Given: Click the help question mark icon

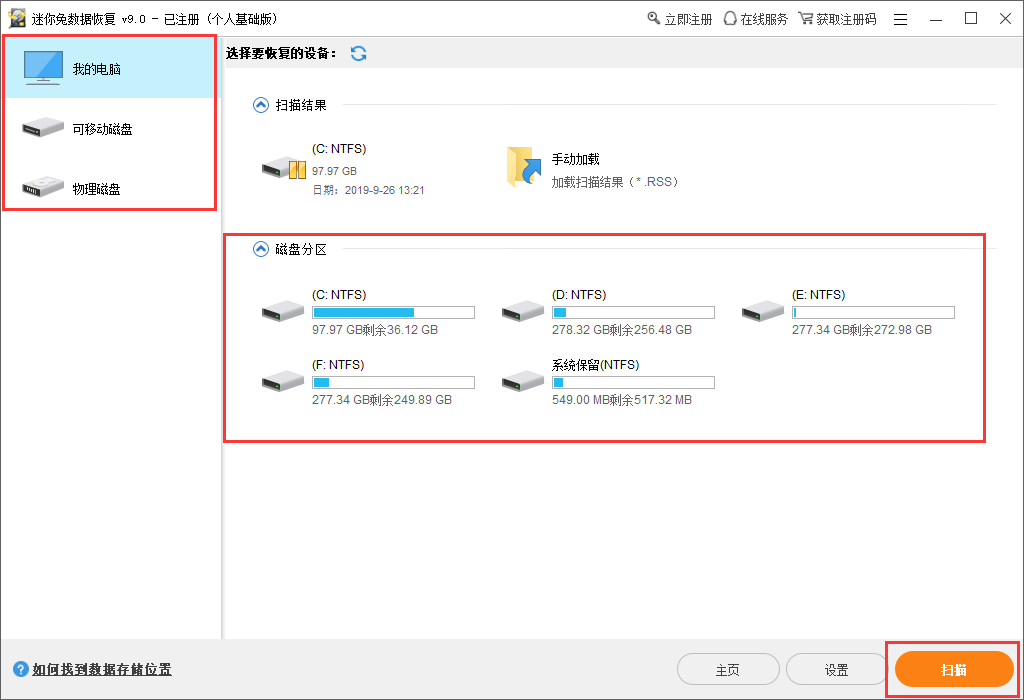Looking at the screenshot, I should pos(21,669).
